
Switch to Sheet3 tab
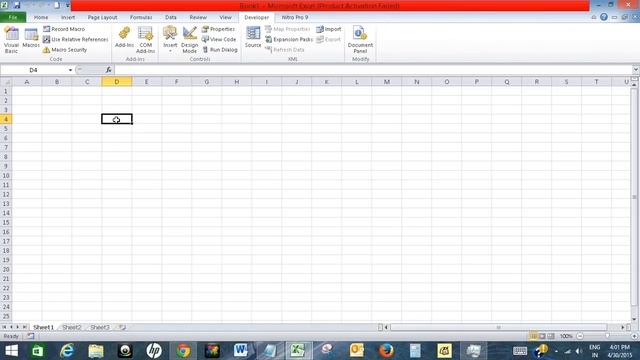100,327
